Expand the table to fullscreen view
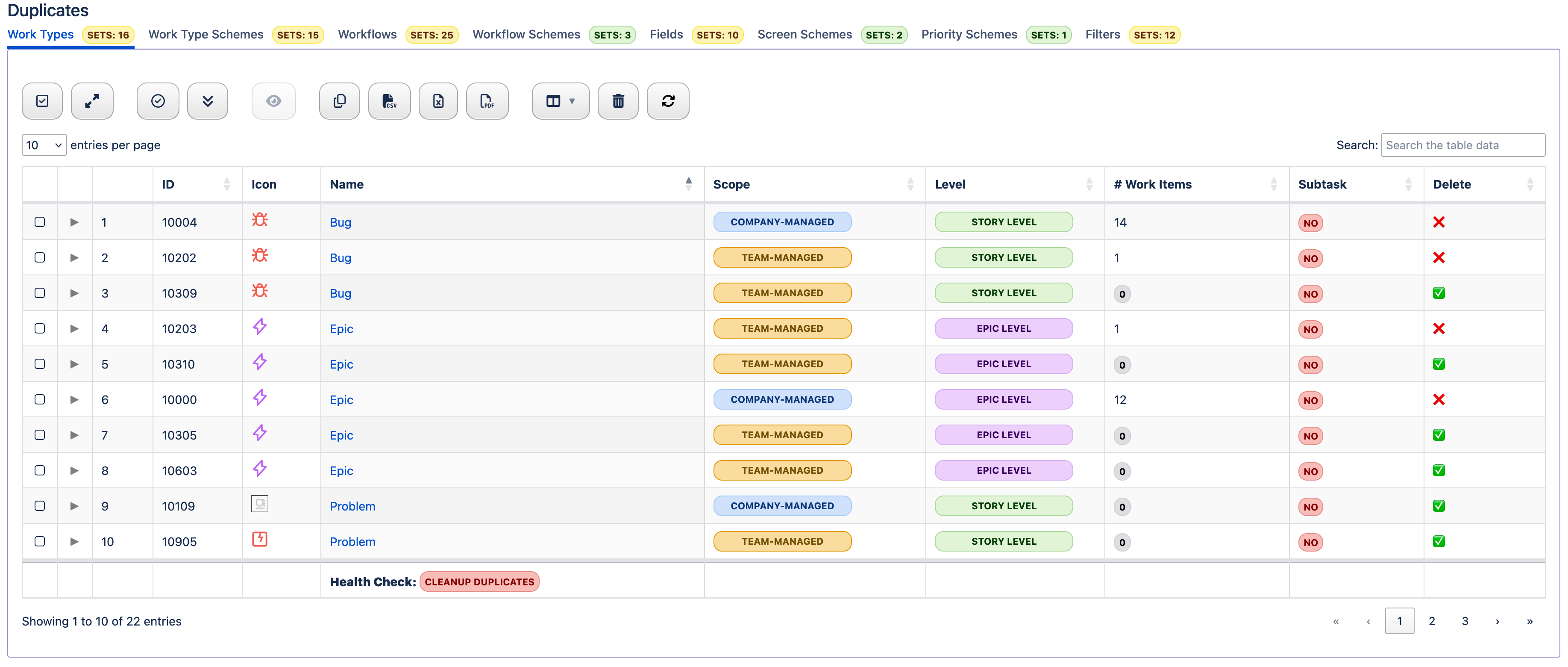The width and height of the screenshot is (1568, 667). (92, 100)
